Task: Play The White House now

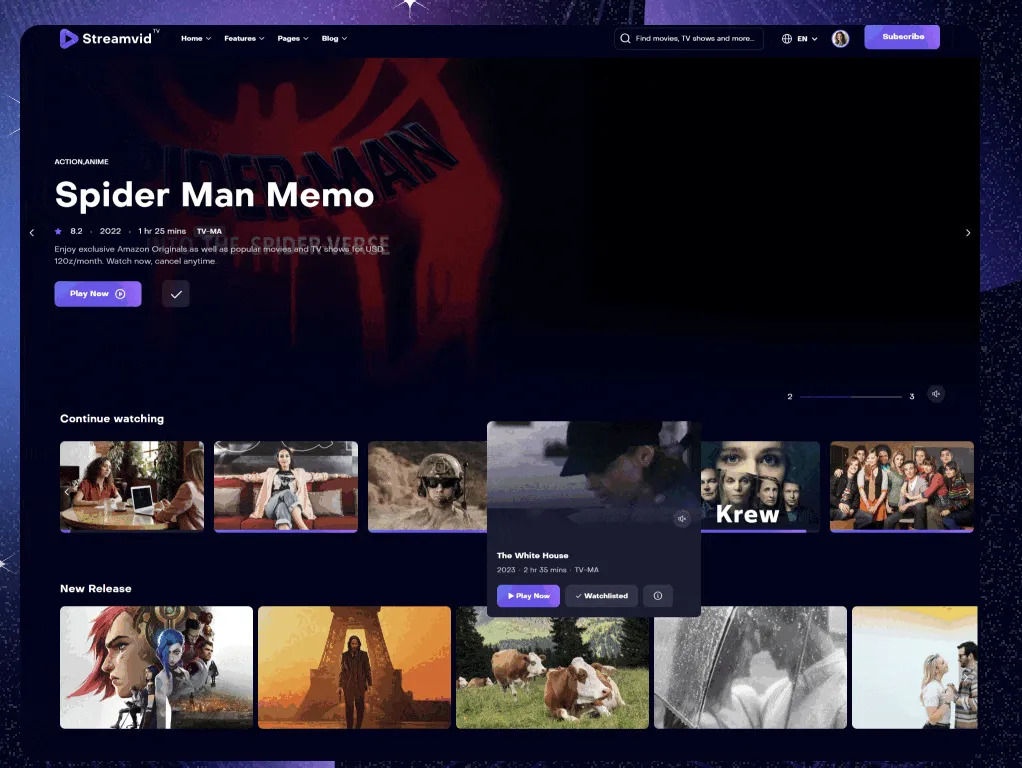Action: point(529,596)
